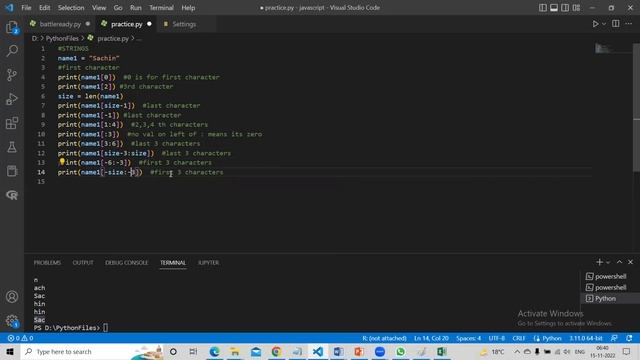Open Microsoft Edge from the taskbar
Image resolution: width=640 pixels, height=360 pixels.
[x=214, y=351]
